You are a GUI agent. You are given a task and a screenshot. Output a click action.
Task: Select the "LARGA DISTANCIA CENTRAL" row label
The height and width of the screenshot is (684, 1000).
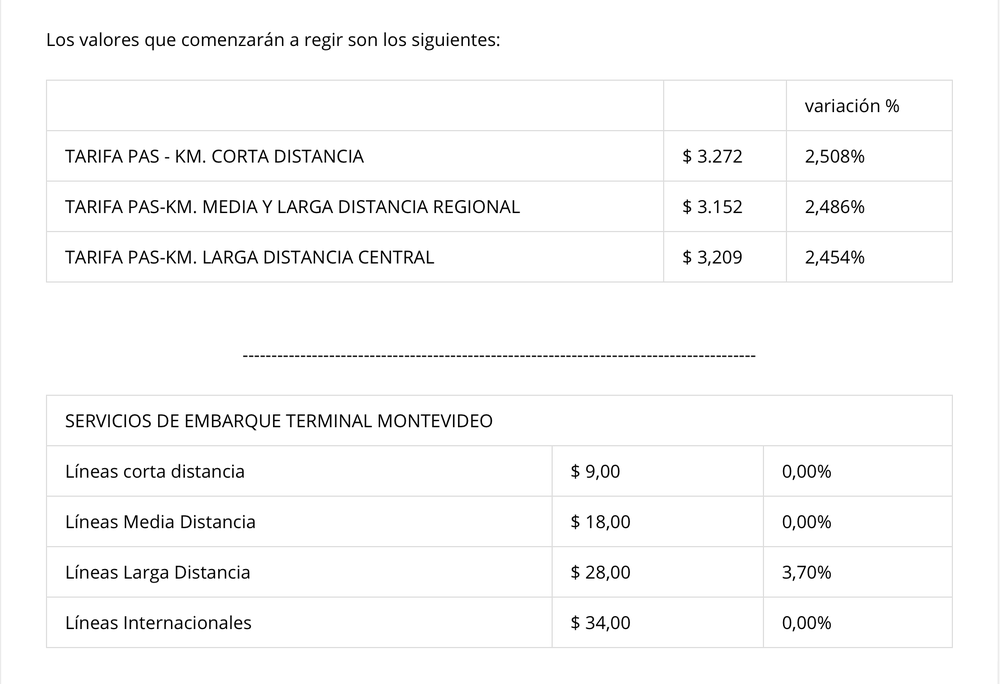click(249, 257)
